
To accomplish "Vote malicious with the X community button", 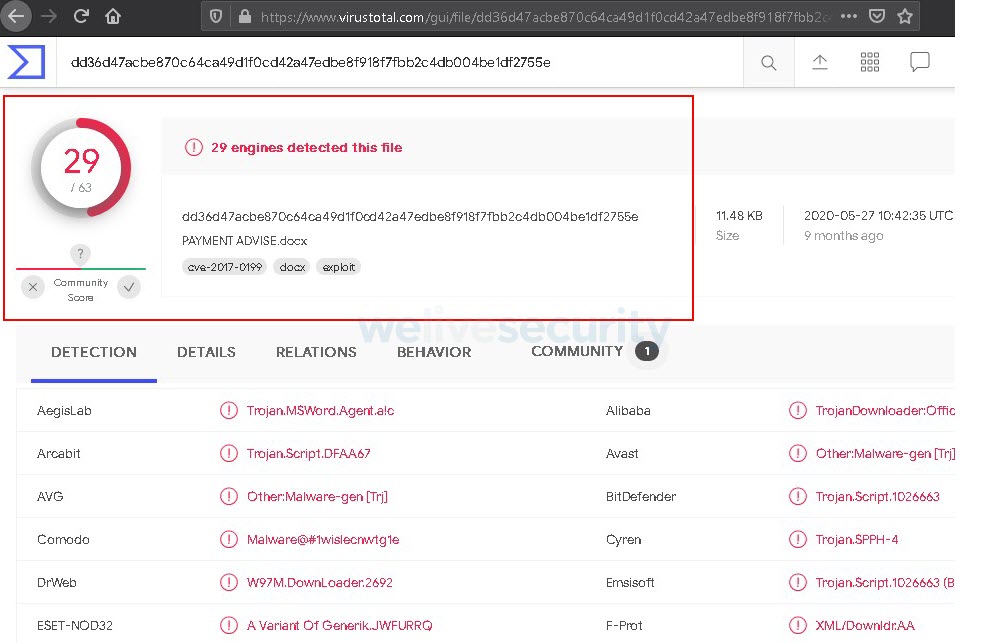I will tap(33, 287).
